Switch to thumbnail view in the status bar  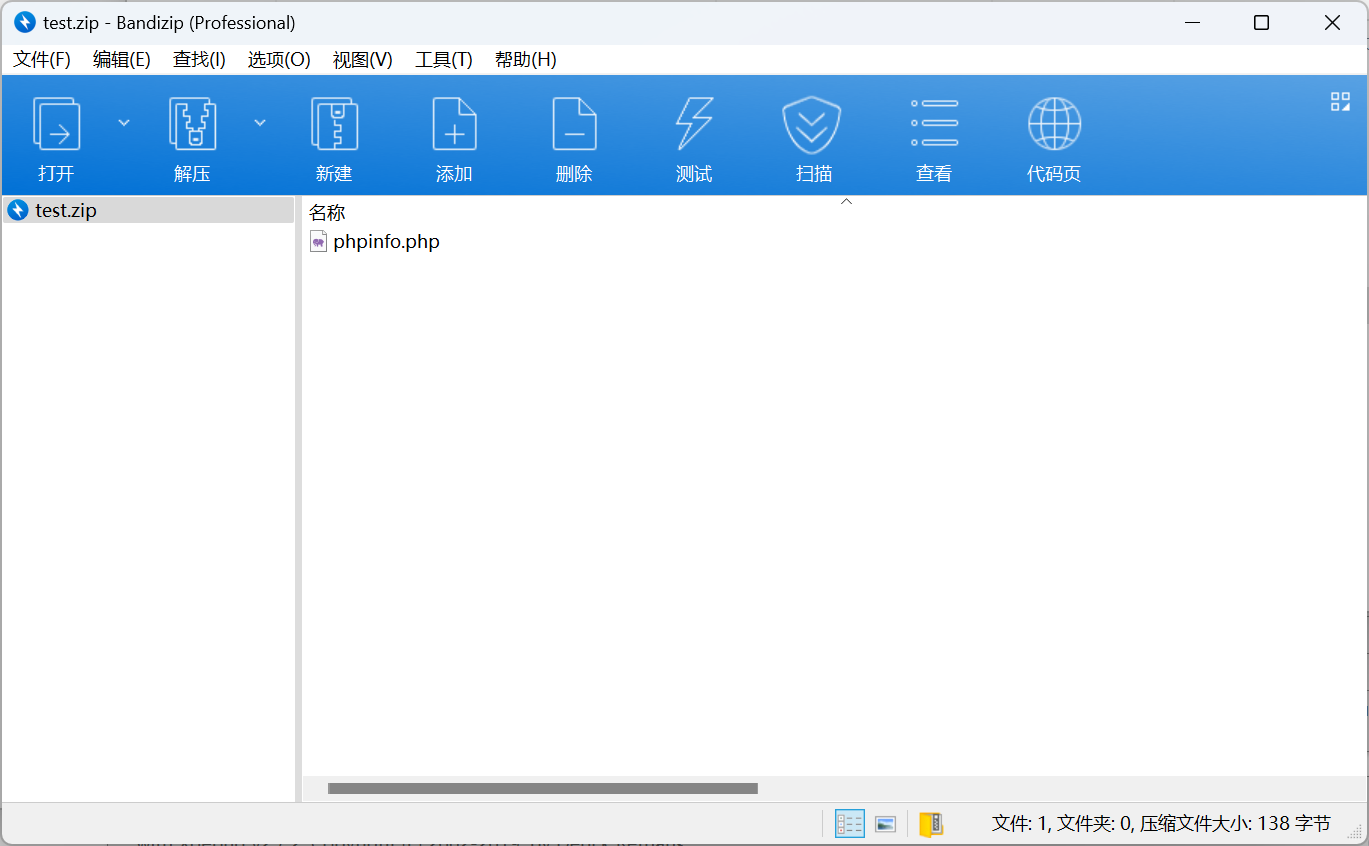[x=885, y=824]
